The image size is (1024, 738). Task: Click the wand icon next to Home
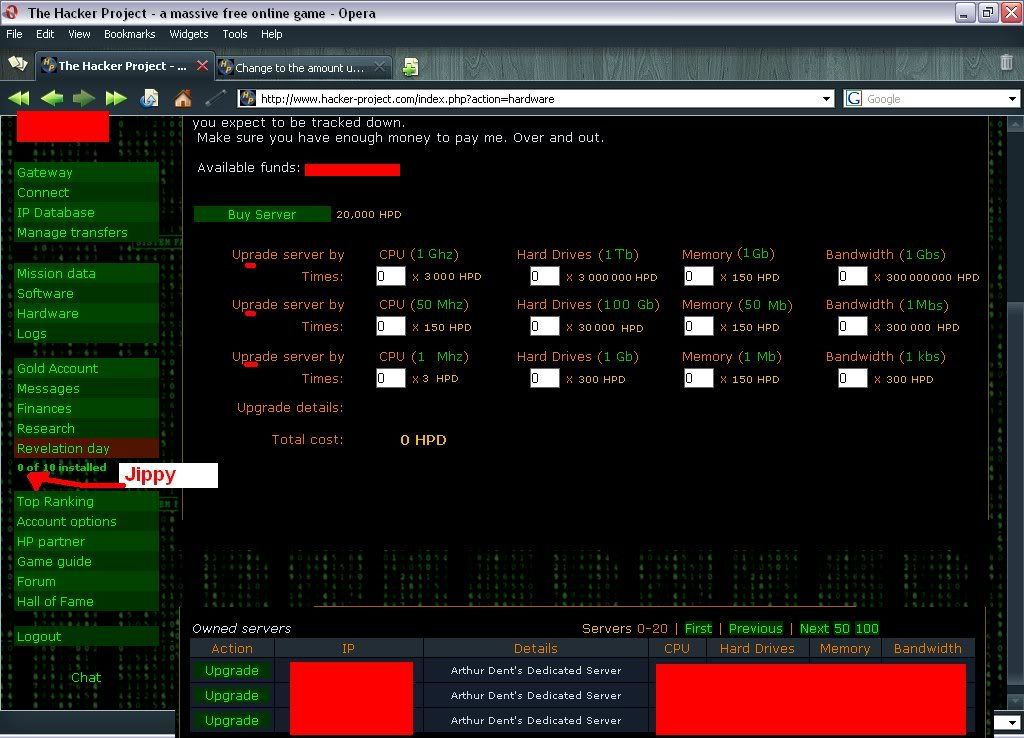point(214,98)
